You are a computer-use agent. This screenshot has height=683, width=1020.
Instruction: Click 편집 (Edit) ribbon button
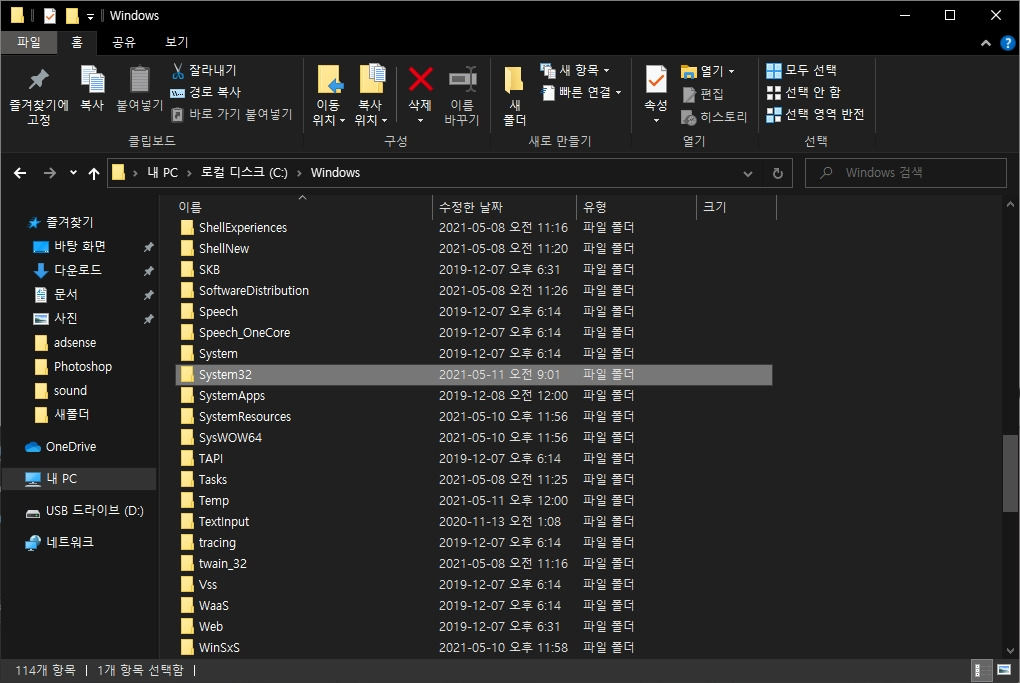(703, 94)
